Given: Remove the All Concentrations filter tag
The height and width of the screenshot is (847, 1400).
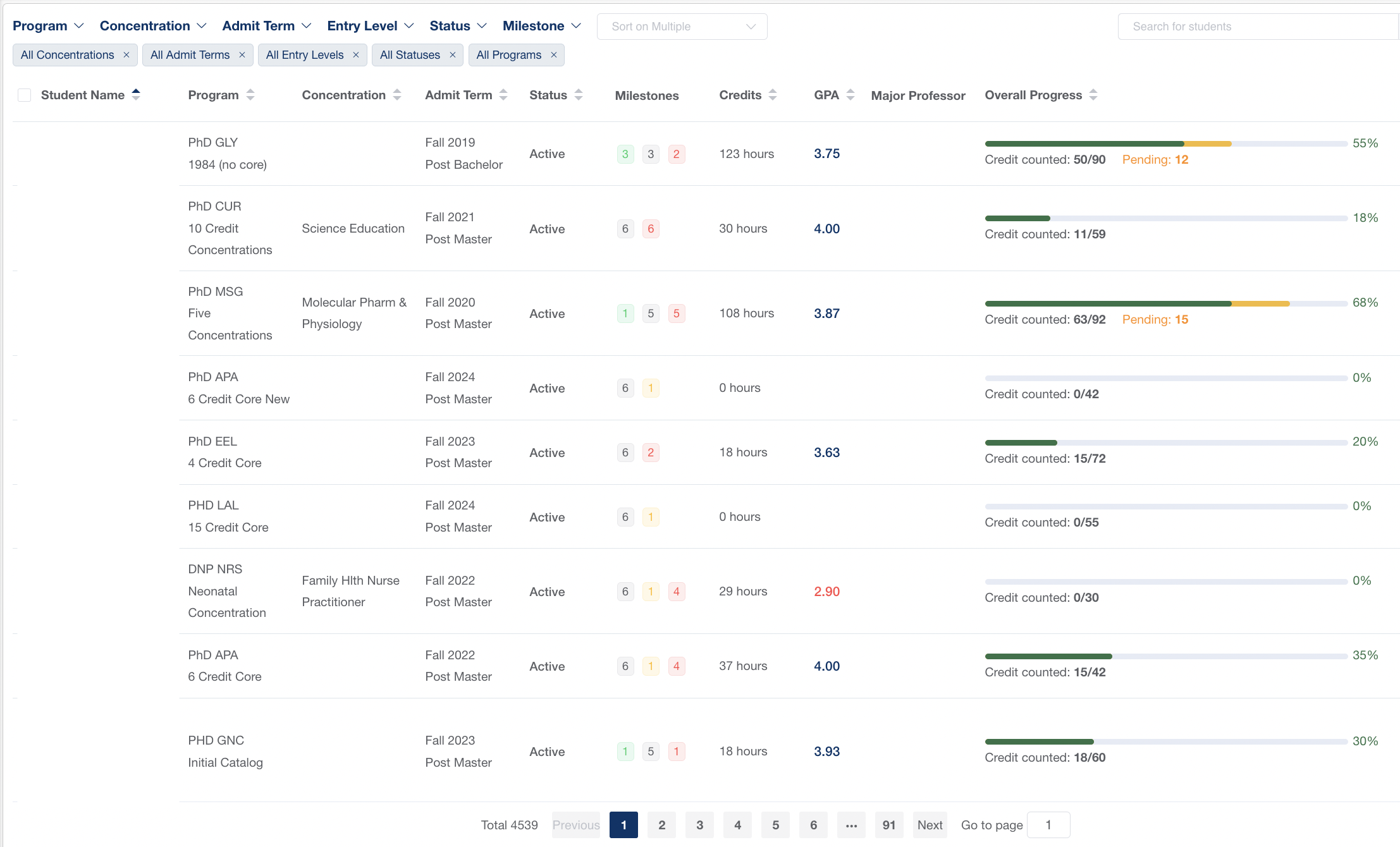Looking at the screenshot, I should [126, 55].
